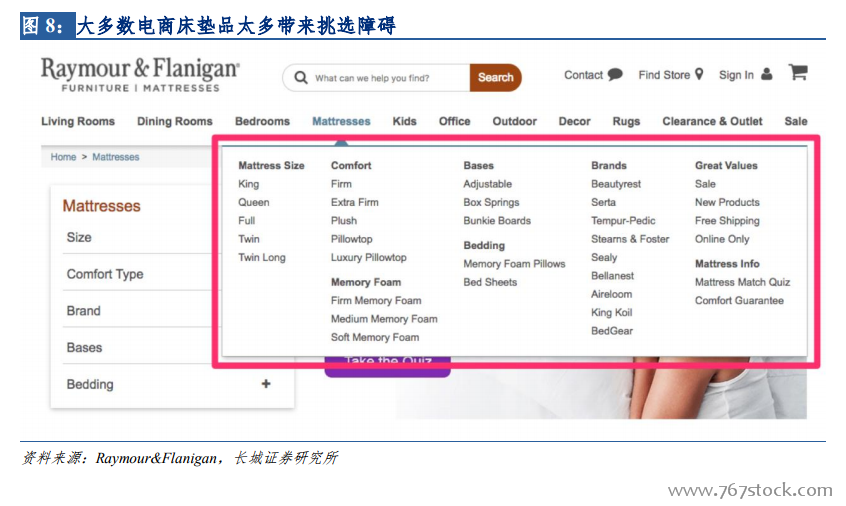Select Queen mattress size
The width and height of the screenshot is (846, 506).
(x=254, y=202)
